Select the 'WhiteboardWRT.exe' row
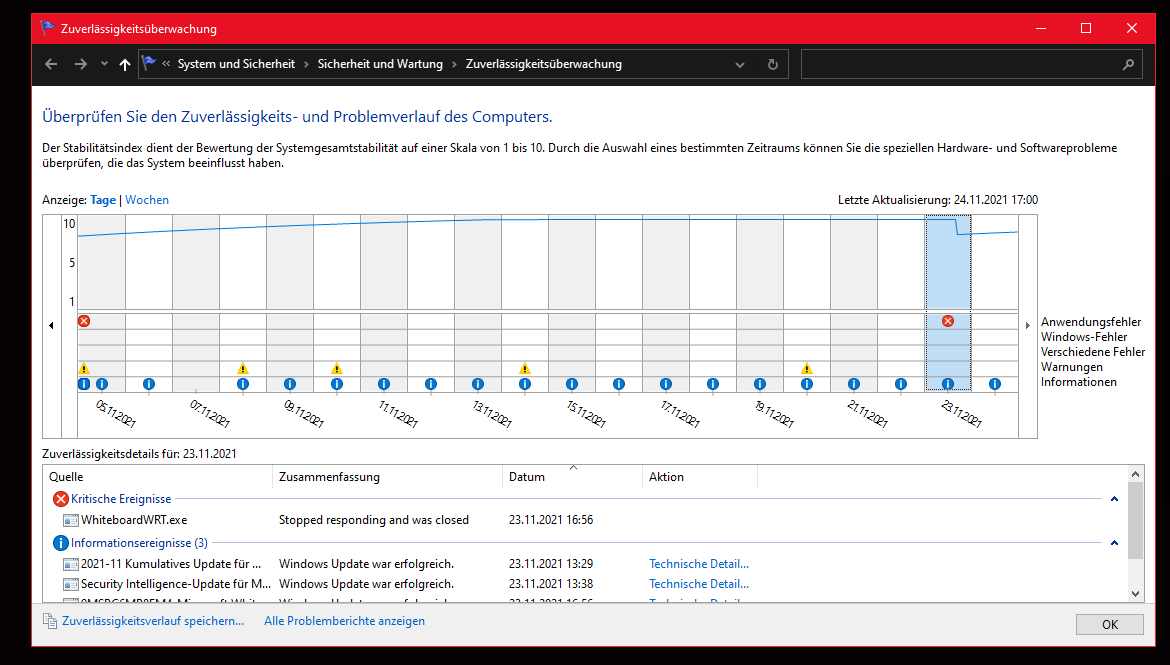This screenshot has height=665, width=1170. (573, 519)
